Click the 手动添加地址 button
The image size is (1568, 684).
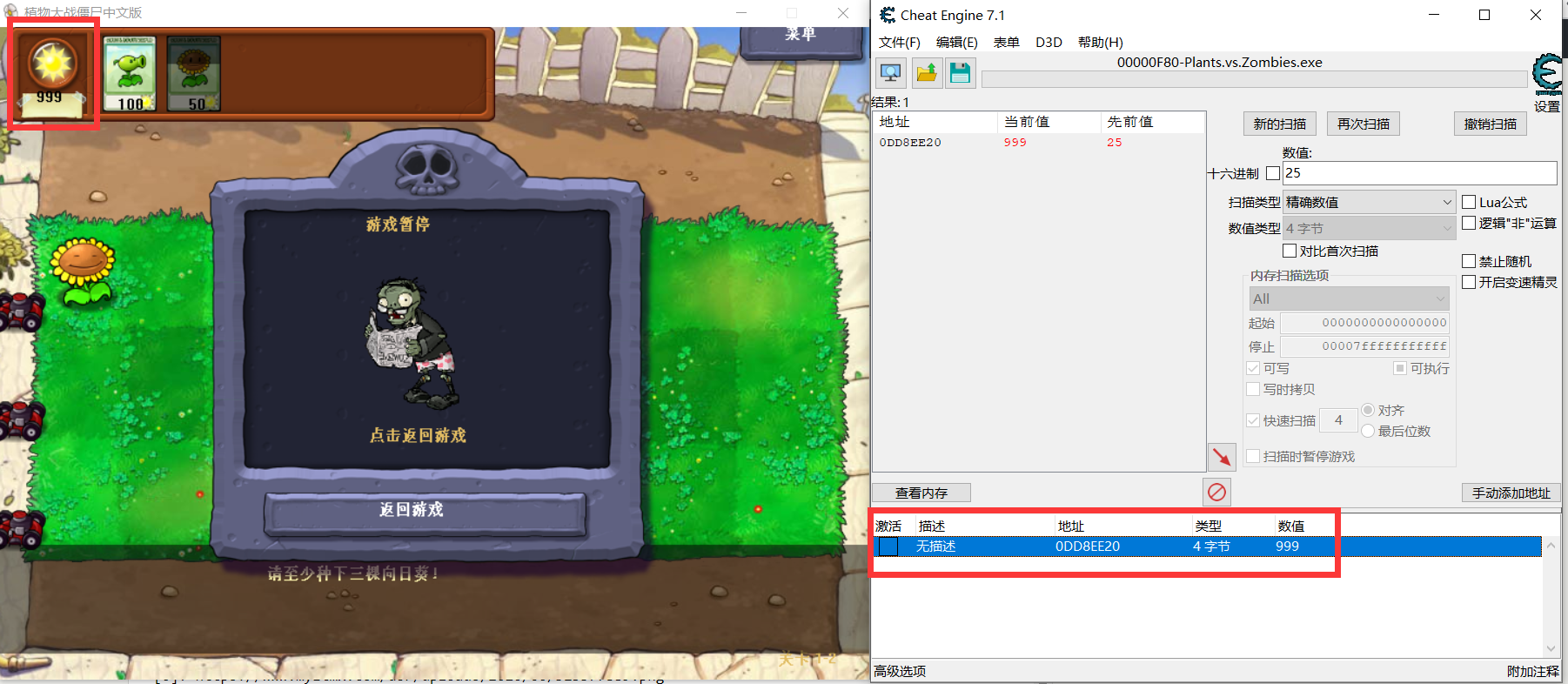click(1511, 493)
